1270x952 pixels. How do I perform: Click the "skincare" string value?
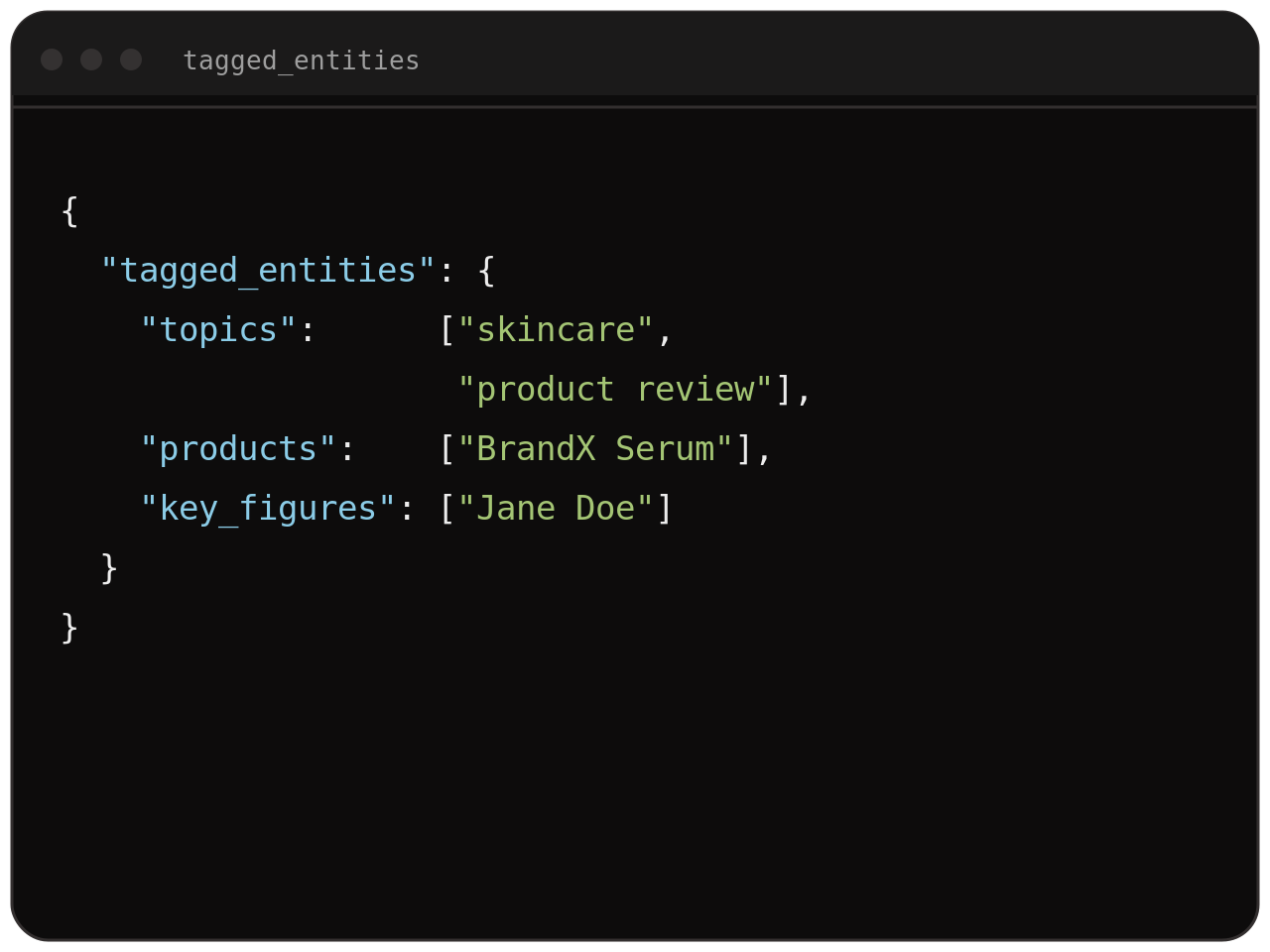[x=556, y=330]
